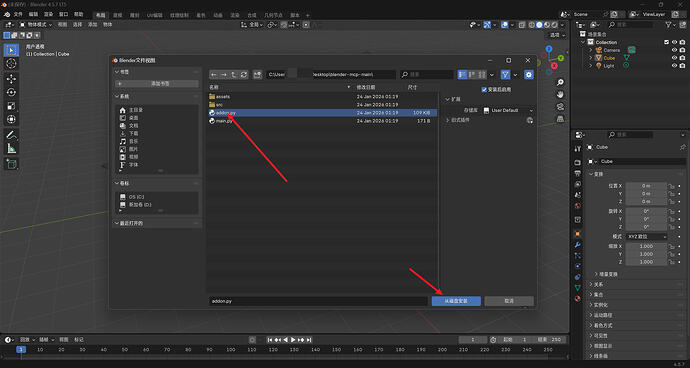Open the Modifiers wrench properties tab
Viewport: 690px width, 368px height.
[578, 245]
